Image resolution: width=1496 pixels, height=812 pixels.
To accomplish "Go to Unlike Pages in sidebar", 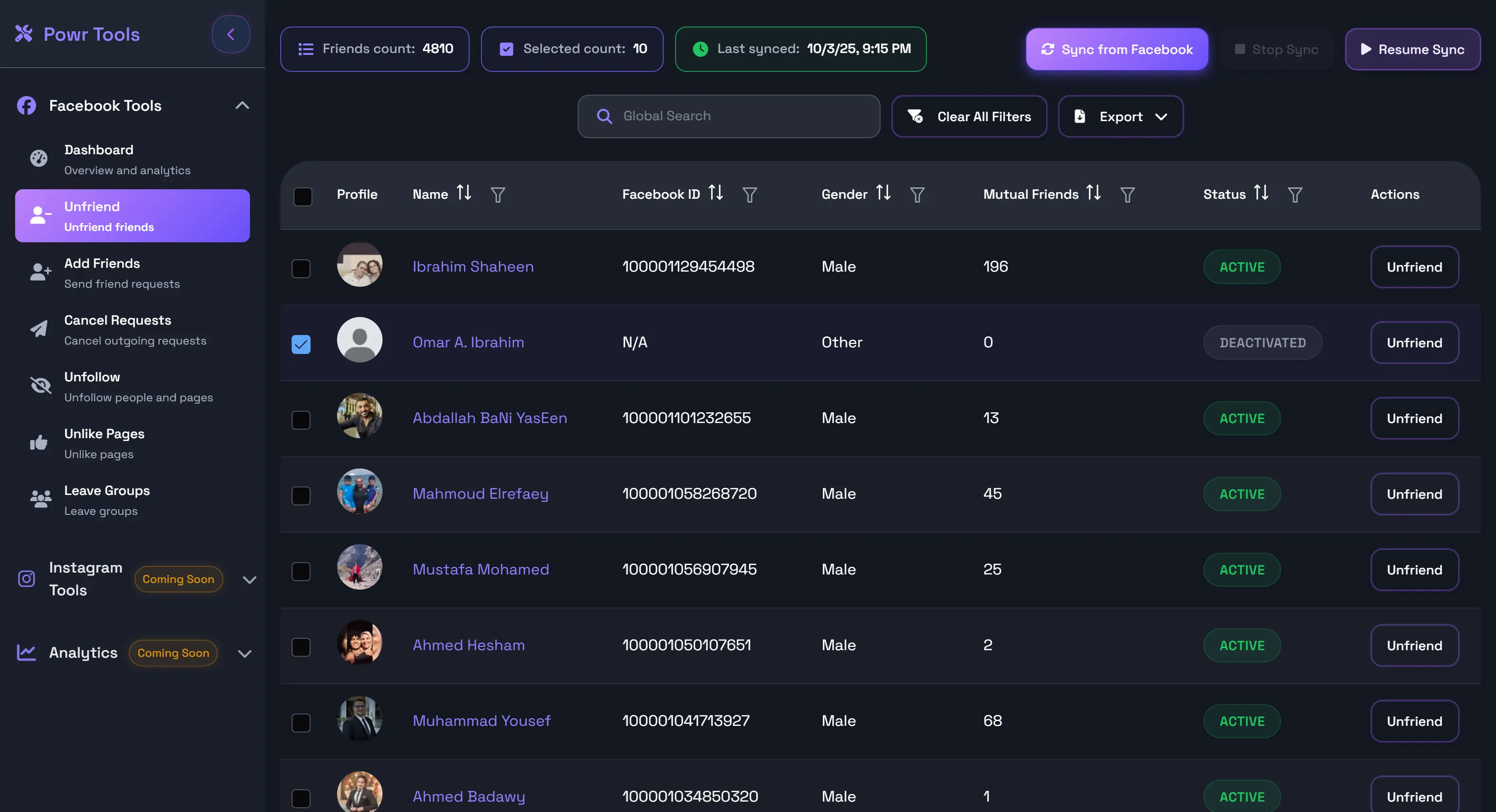I will pyautogui.click(x=133, y=443).
